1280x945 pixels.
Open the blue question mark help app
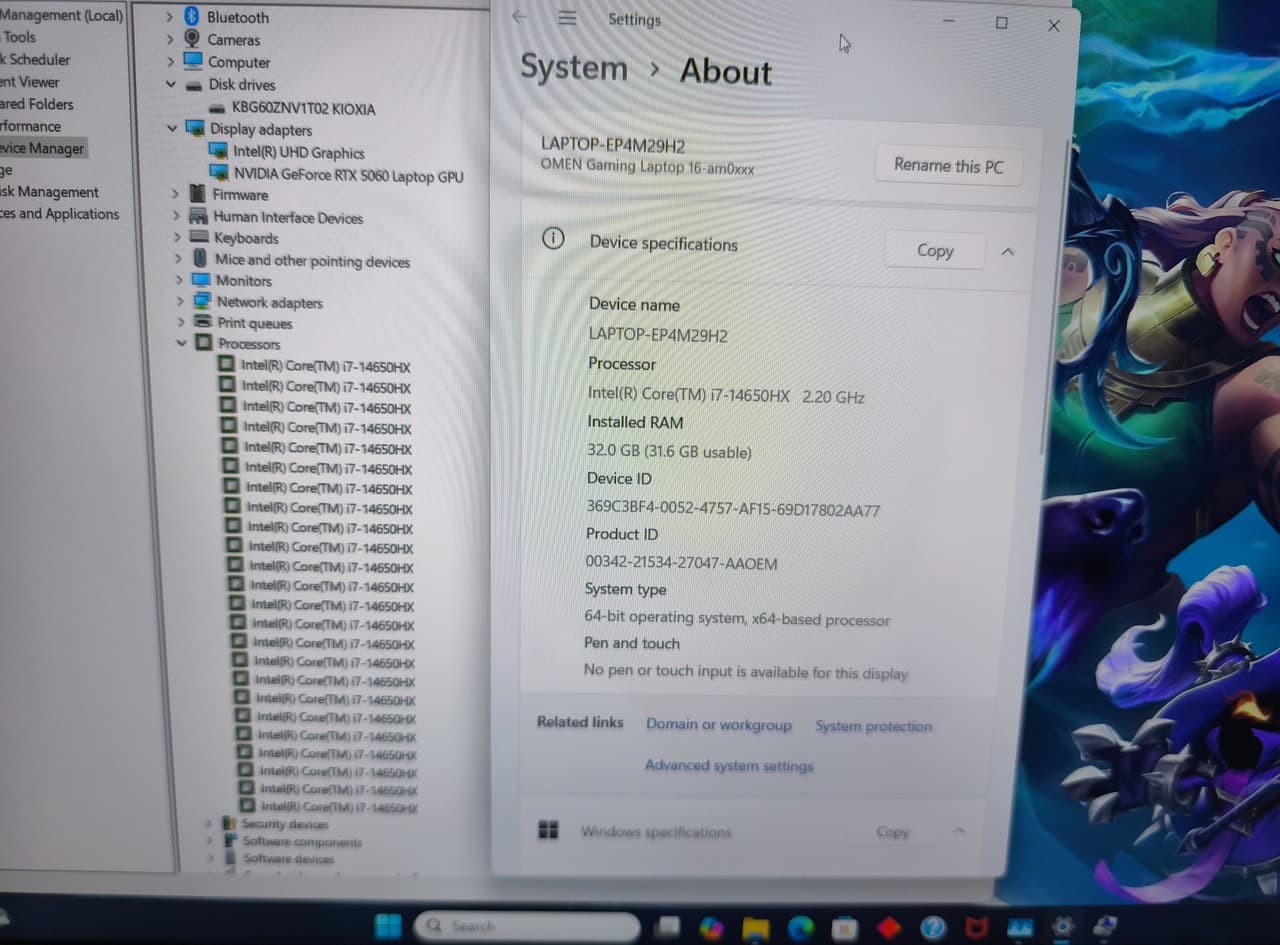(933, 928)
